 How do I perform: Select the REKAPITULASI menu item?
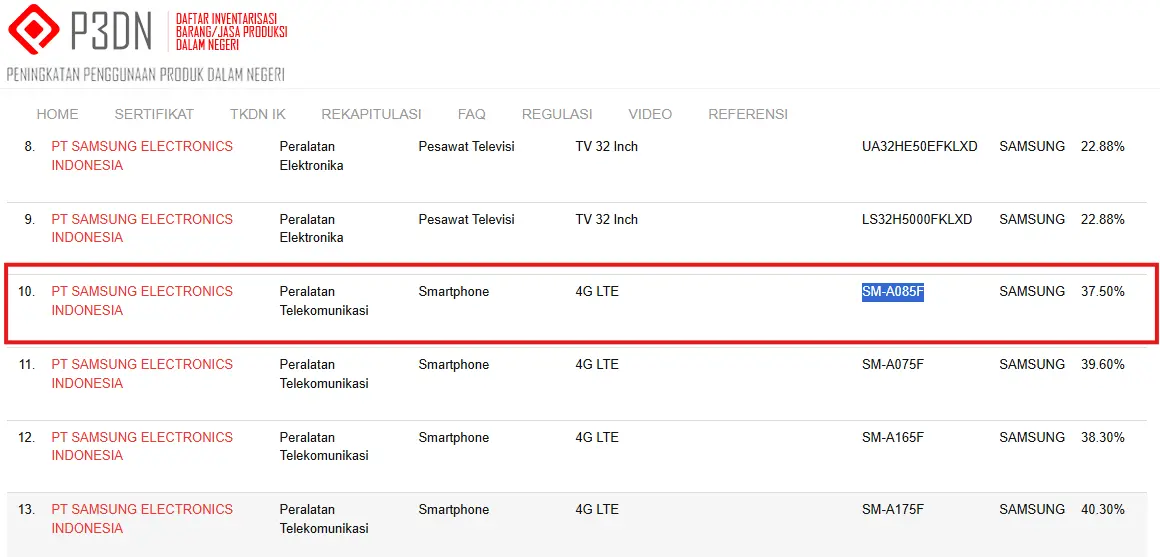click(x=371, y=115)
